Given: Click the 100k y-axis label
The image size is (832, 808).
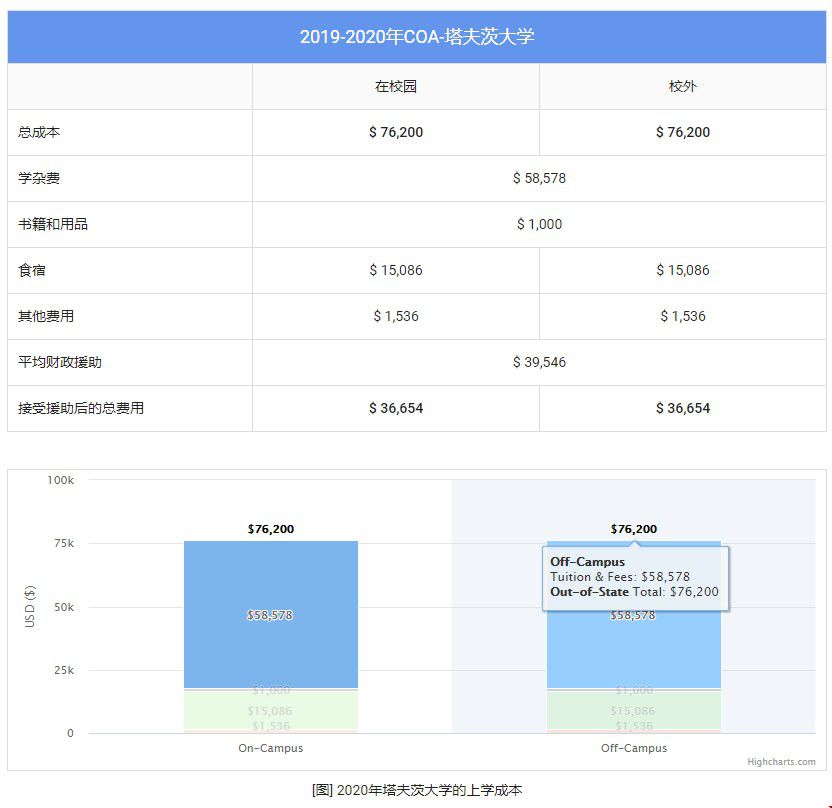Looking at the screenshot, I should coord(60,480).
